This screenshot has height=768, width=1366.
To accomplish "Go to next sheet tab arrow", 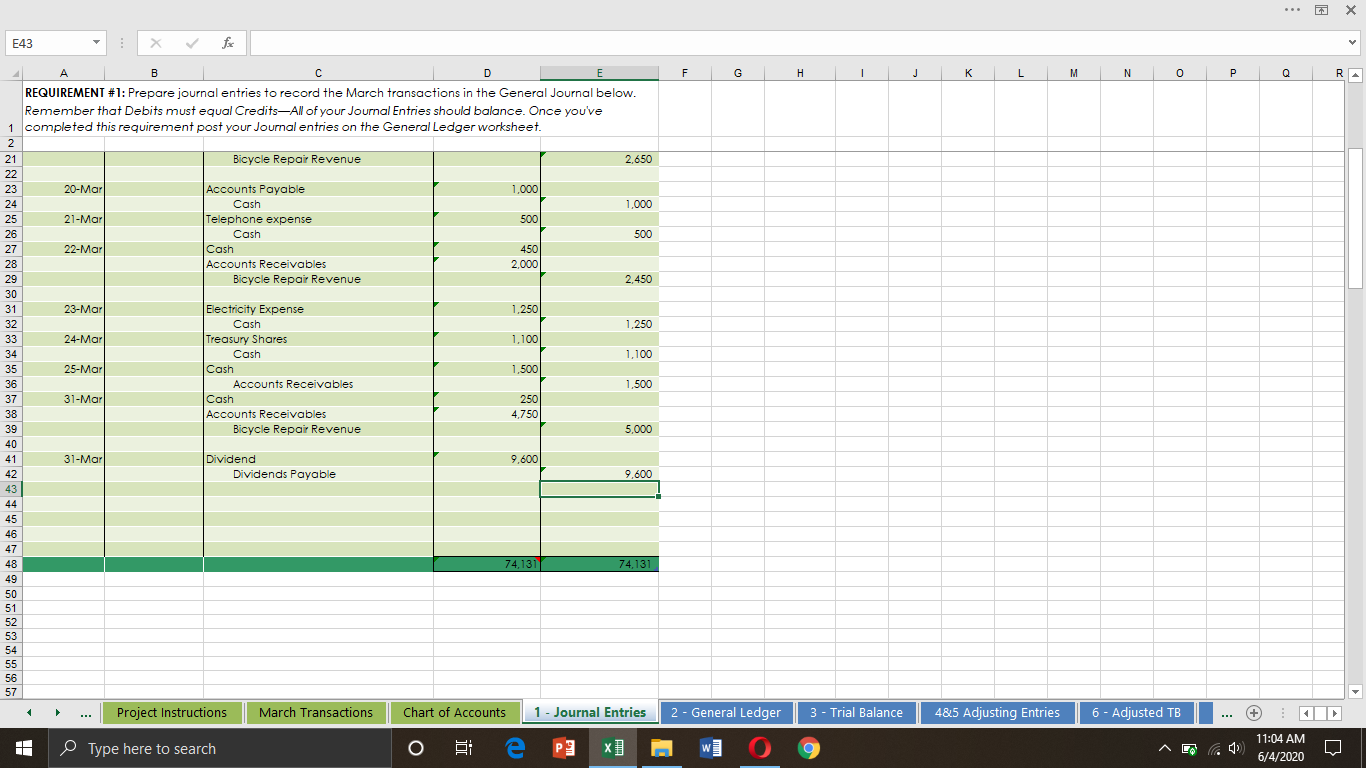I will click(x=57, y=713).
